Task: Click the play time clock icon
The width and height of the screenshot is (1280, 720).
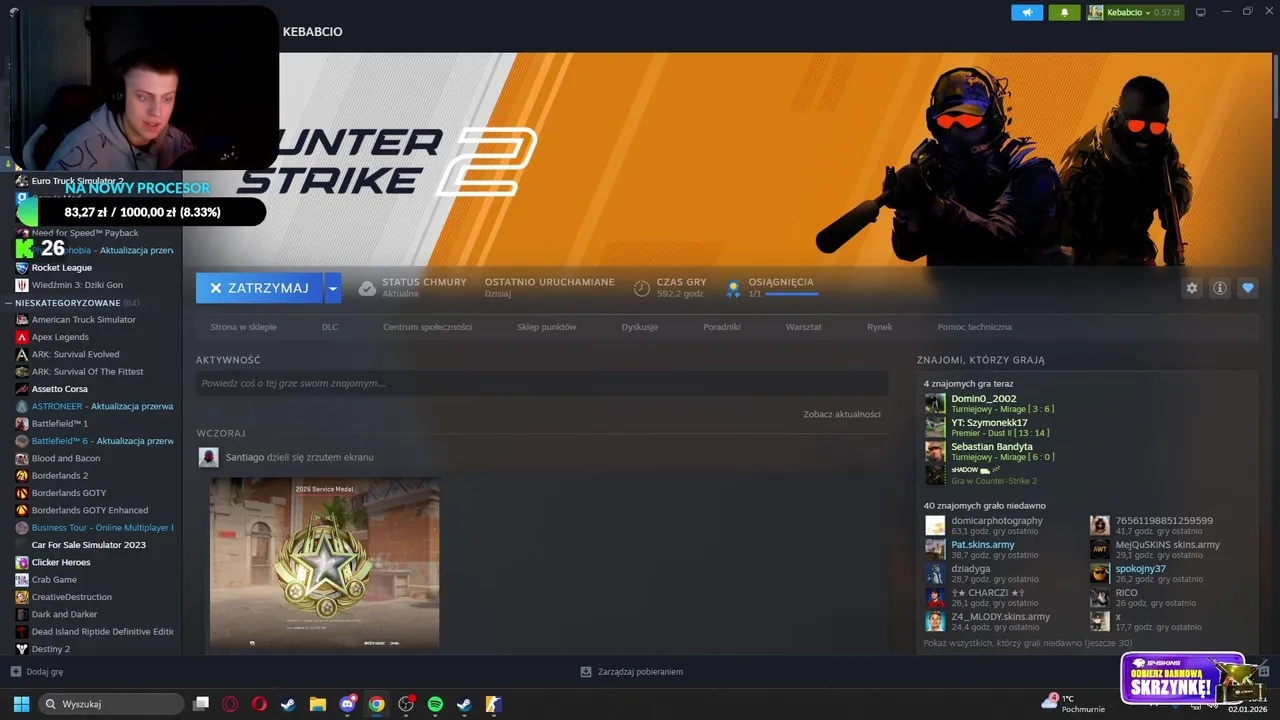Action: pos(642,288)
